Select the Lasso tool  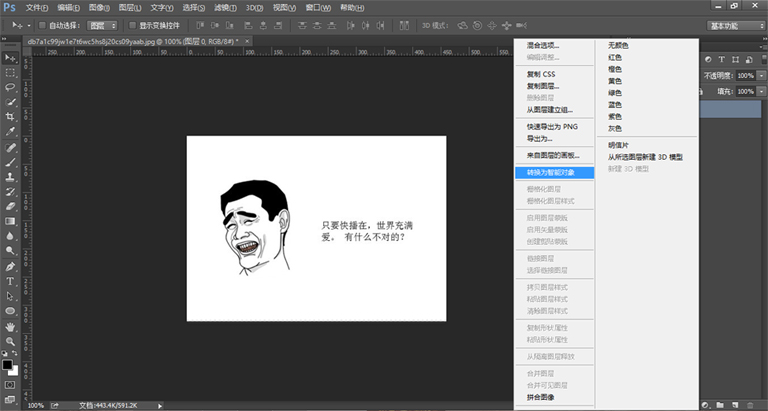tap(10, 87)
